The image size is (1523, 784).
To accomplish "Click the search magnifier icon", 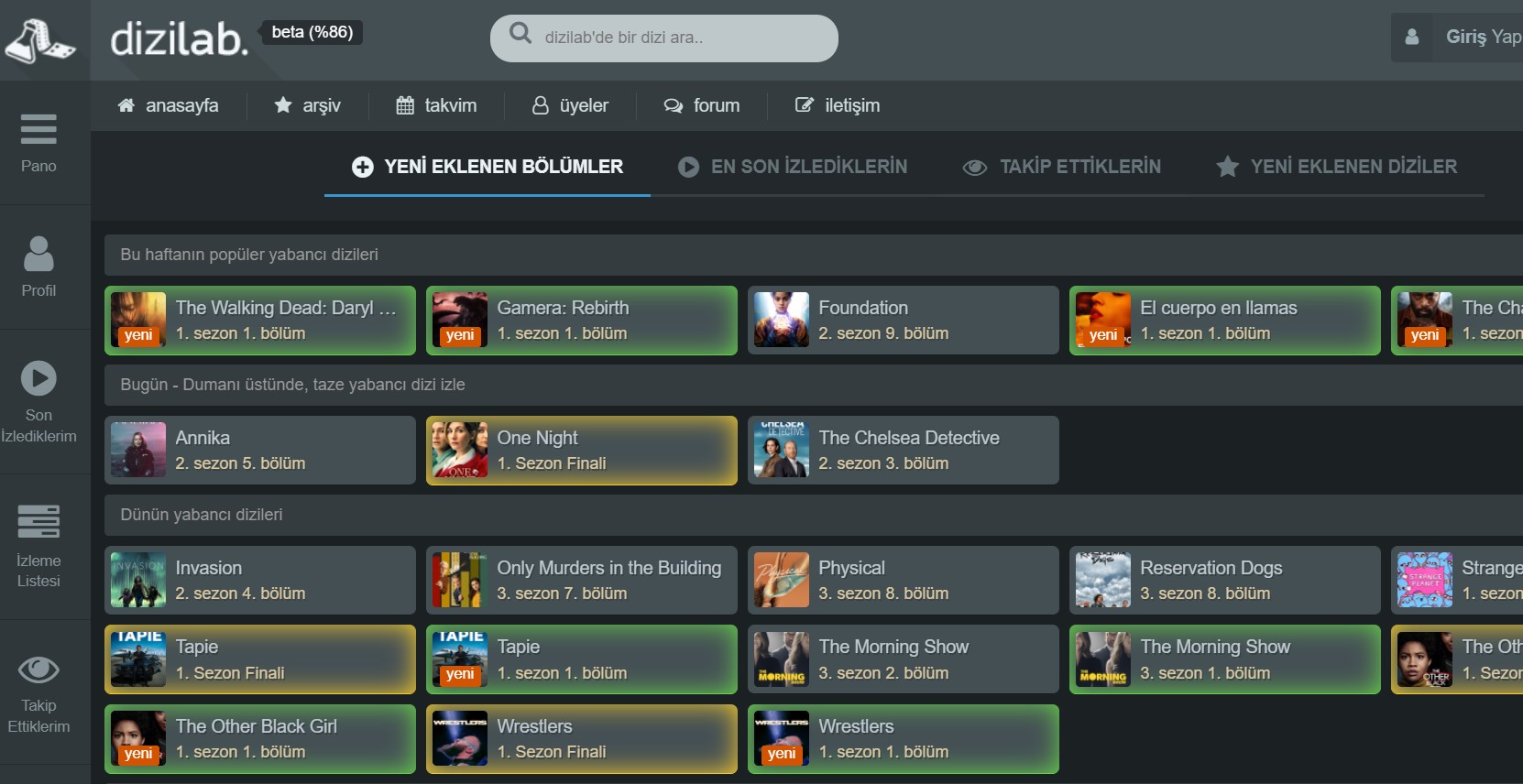I will [x=520, y=33].
